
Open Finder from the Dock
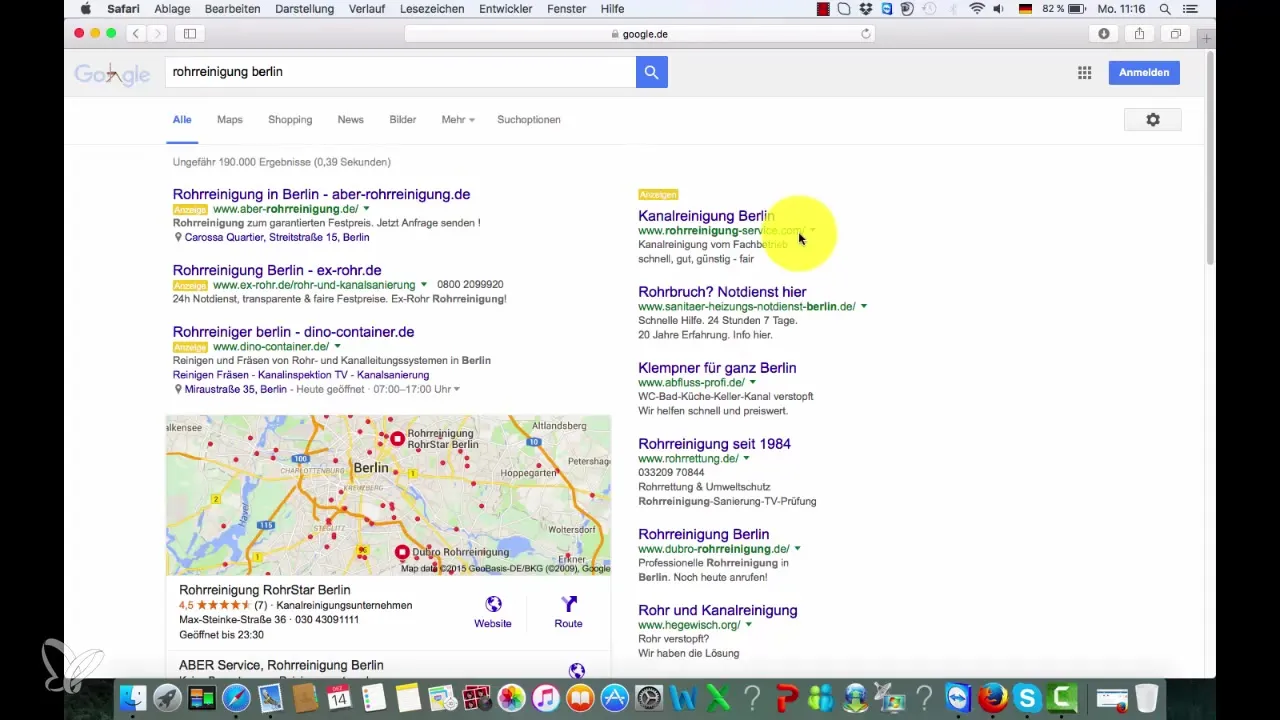tap(132, 698)
